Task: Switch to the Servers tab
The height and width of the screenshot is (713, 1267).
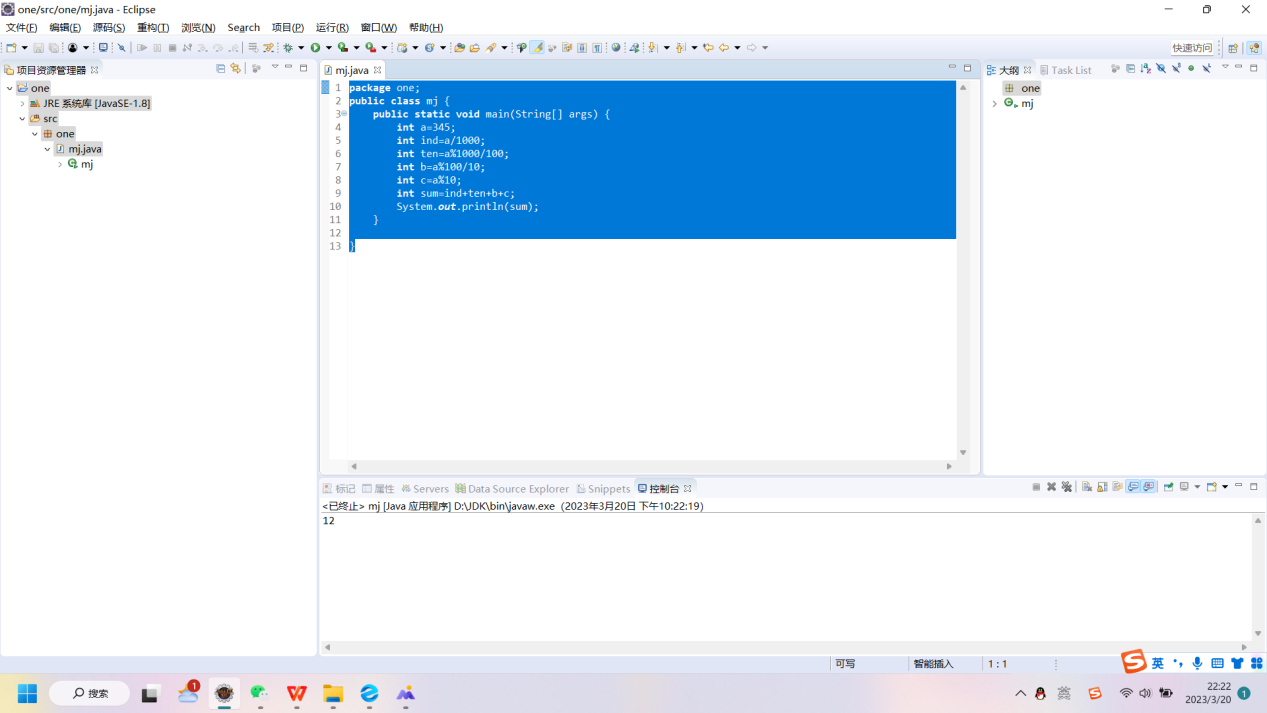Action: pos(425,489)
